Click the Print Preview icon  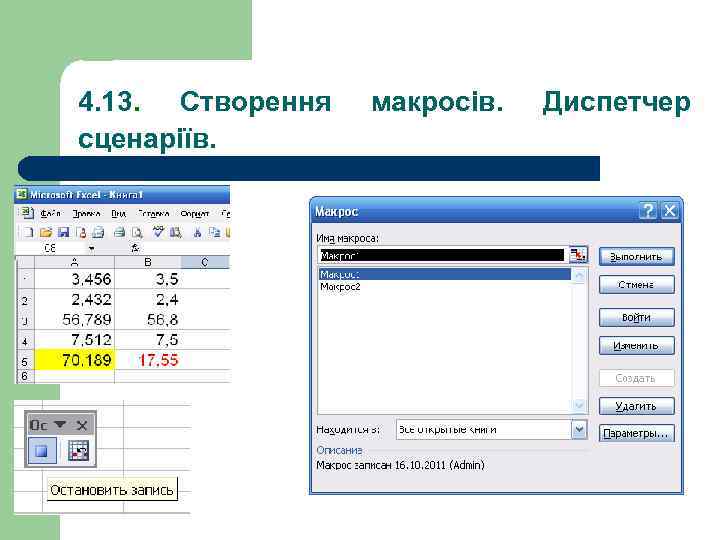tap(137, 232)
